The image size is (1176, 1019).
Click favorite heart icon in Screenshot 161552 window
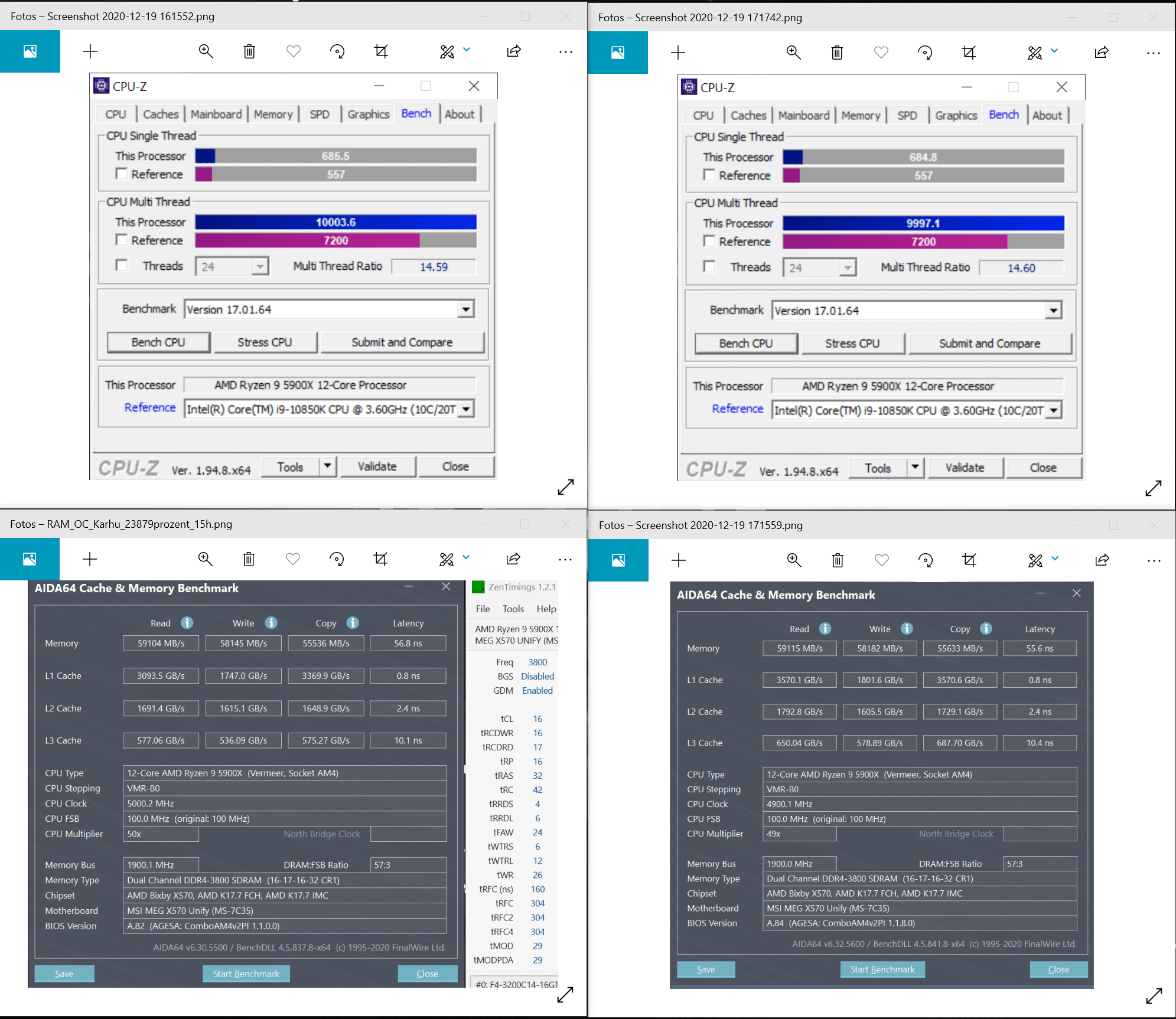[294, 51]
